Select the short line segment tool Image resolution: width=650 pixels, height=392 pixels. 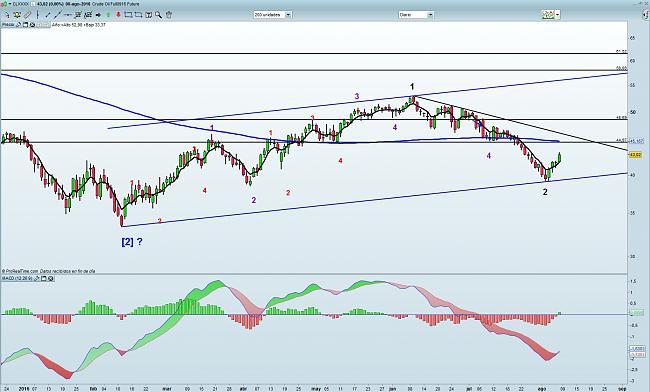(x=47, y=15)
